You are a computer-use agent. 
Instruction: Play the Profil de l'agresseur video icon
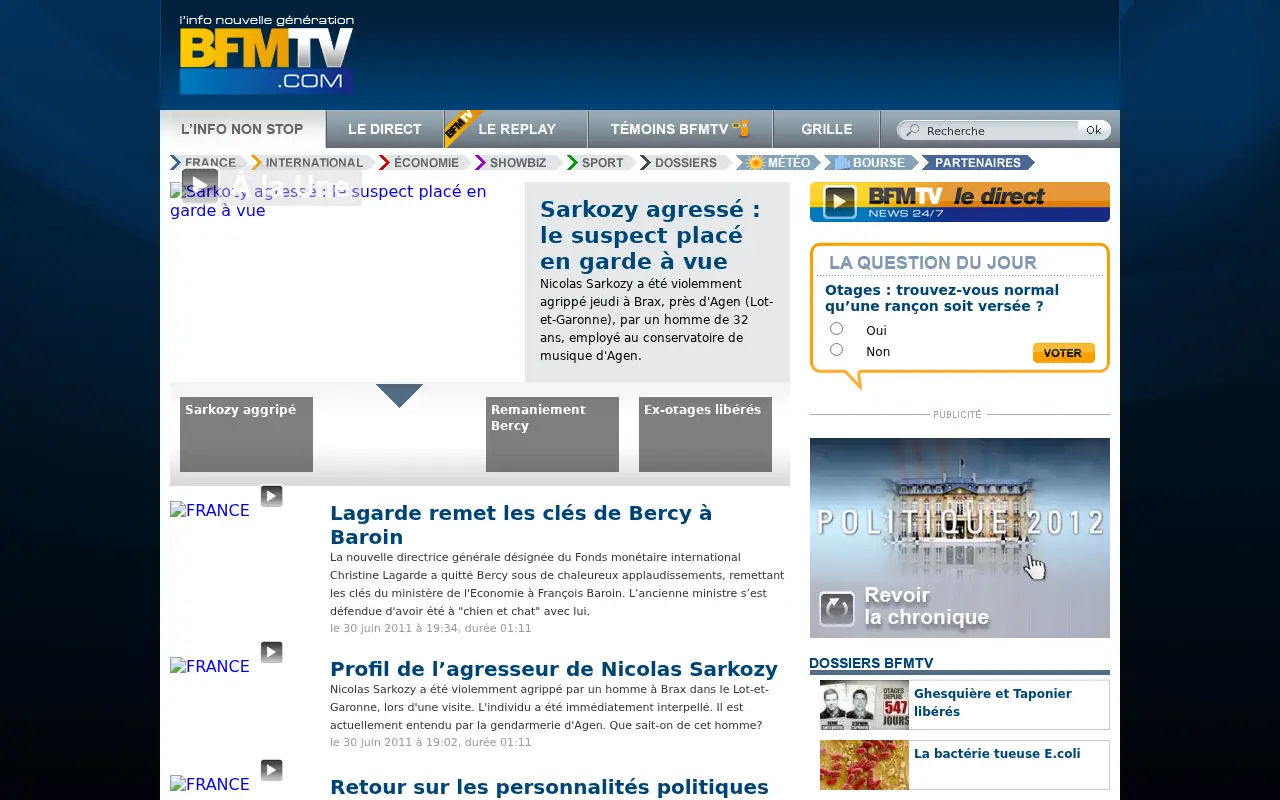coord(272,652)
